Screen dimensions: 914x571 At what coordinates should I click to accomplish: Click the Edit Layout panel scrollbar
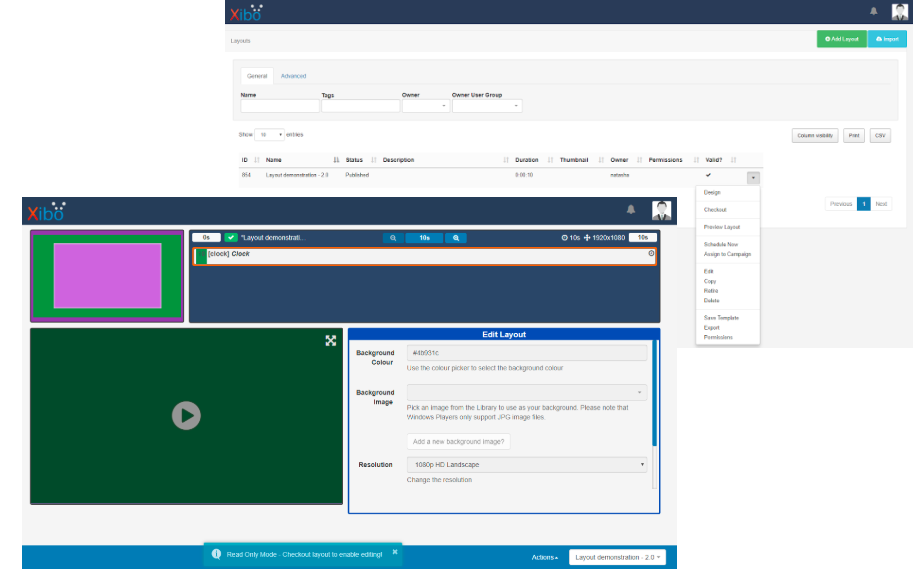click(654, 393)
